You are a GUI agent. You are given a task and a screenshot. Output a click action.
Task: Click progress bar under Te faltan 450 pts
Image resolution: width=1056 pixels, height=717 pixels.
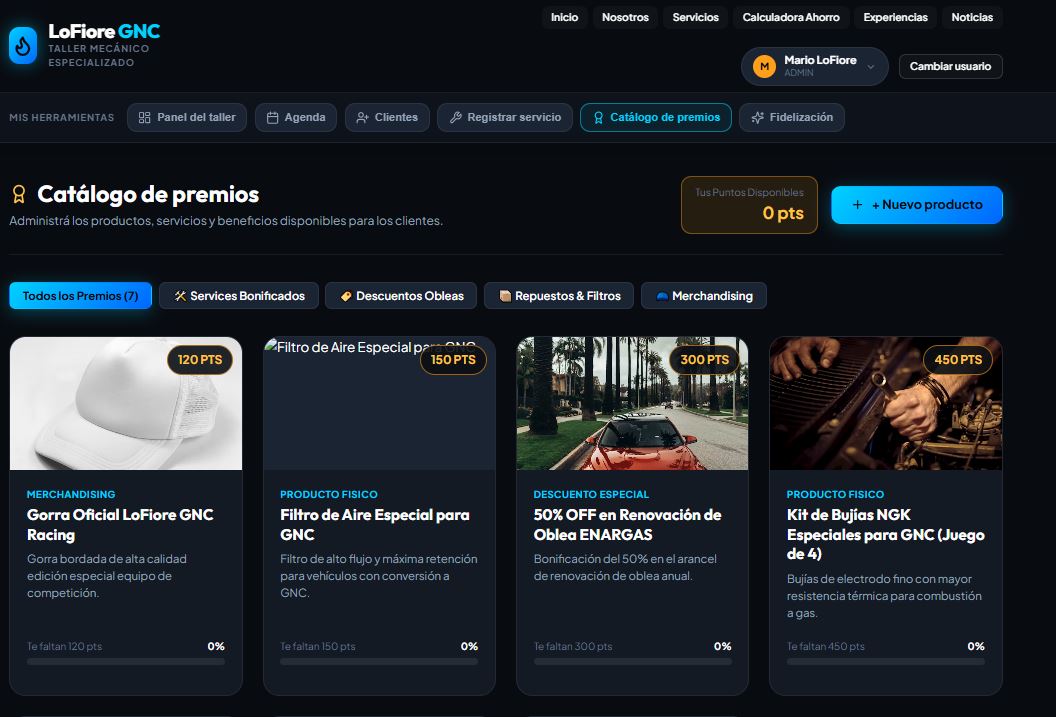click(x=886, y=662)
